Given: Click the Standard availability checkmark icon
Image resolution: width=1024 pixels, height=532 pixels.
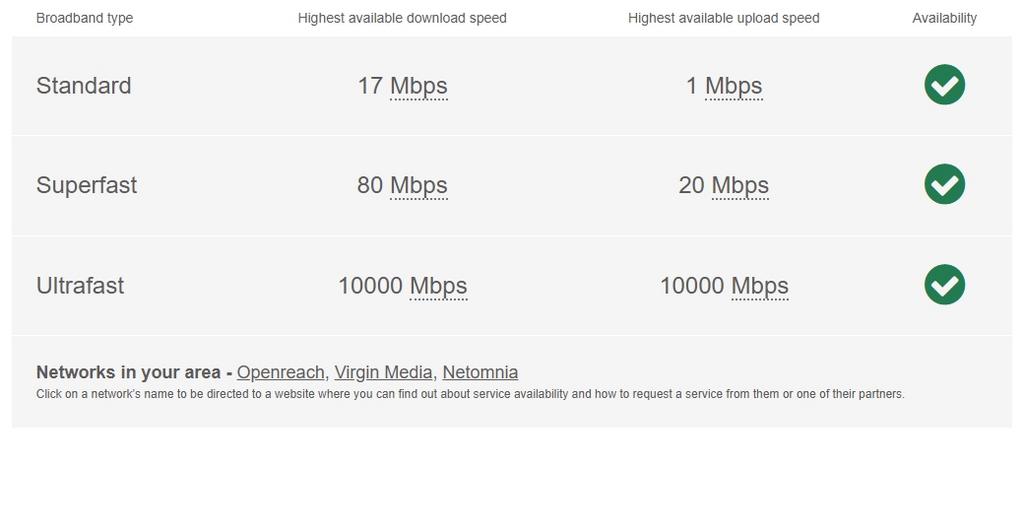Looking at the screenshot, I should 944,85.
